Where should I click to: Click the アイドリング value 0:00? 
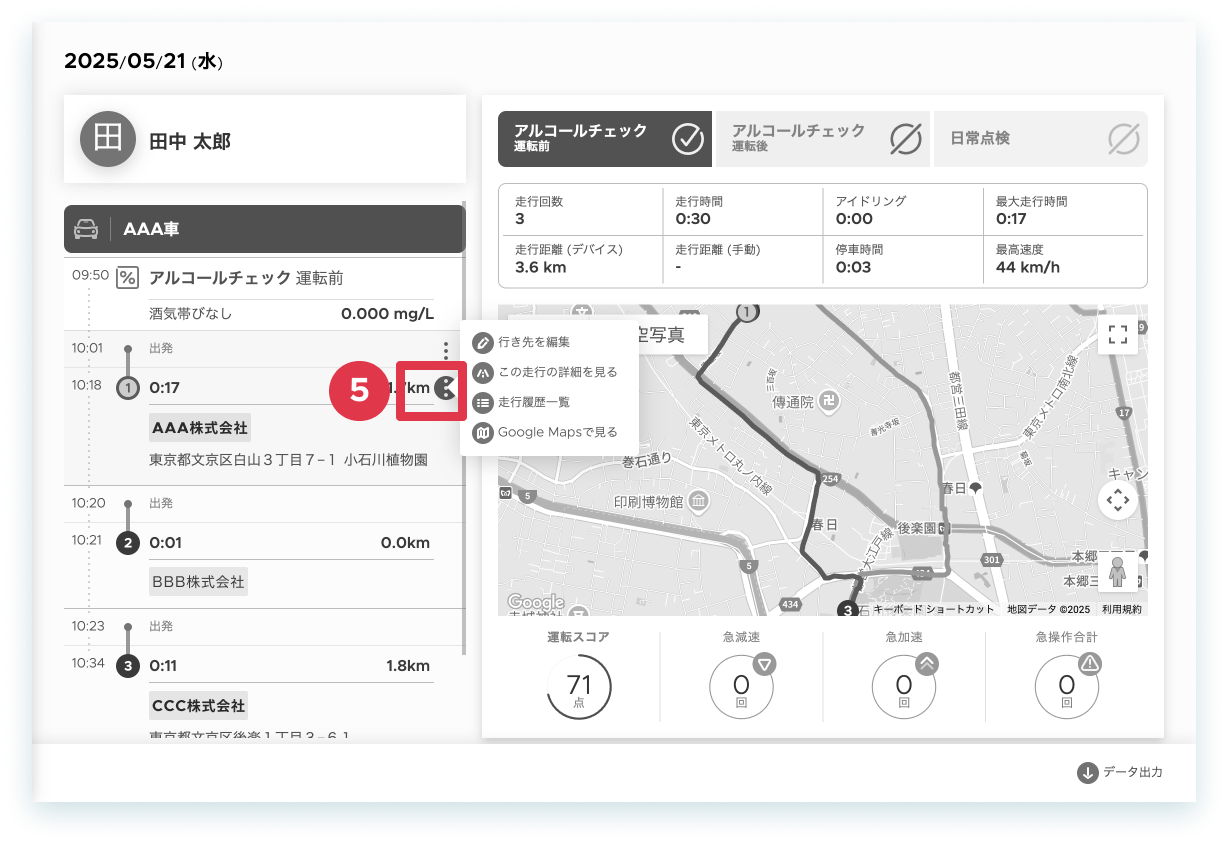854,219
